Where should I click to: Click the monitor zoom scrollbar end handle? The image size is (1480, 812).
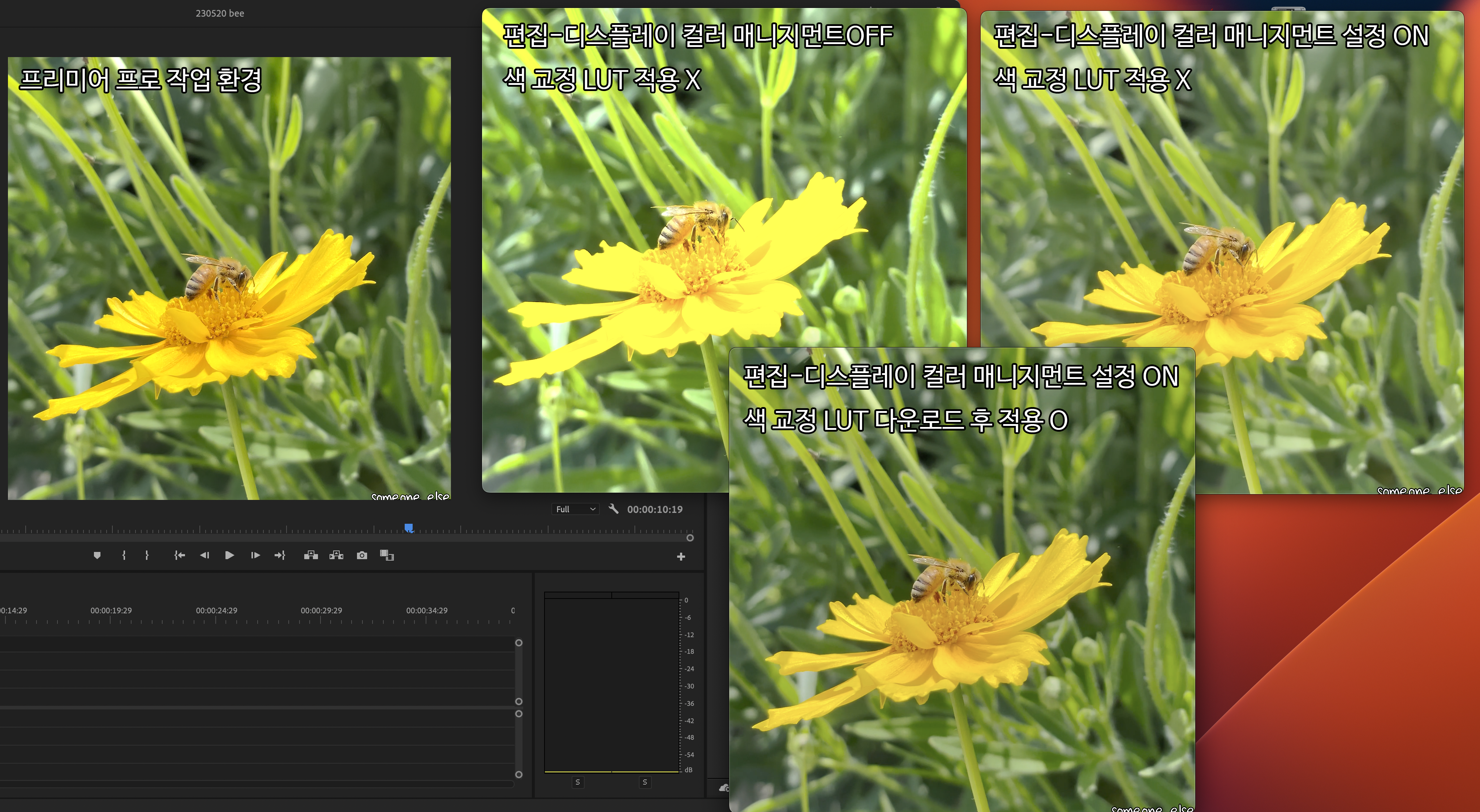click(690, 538)
